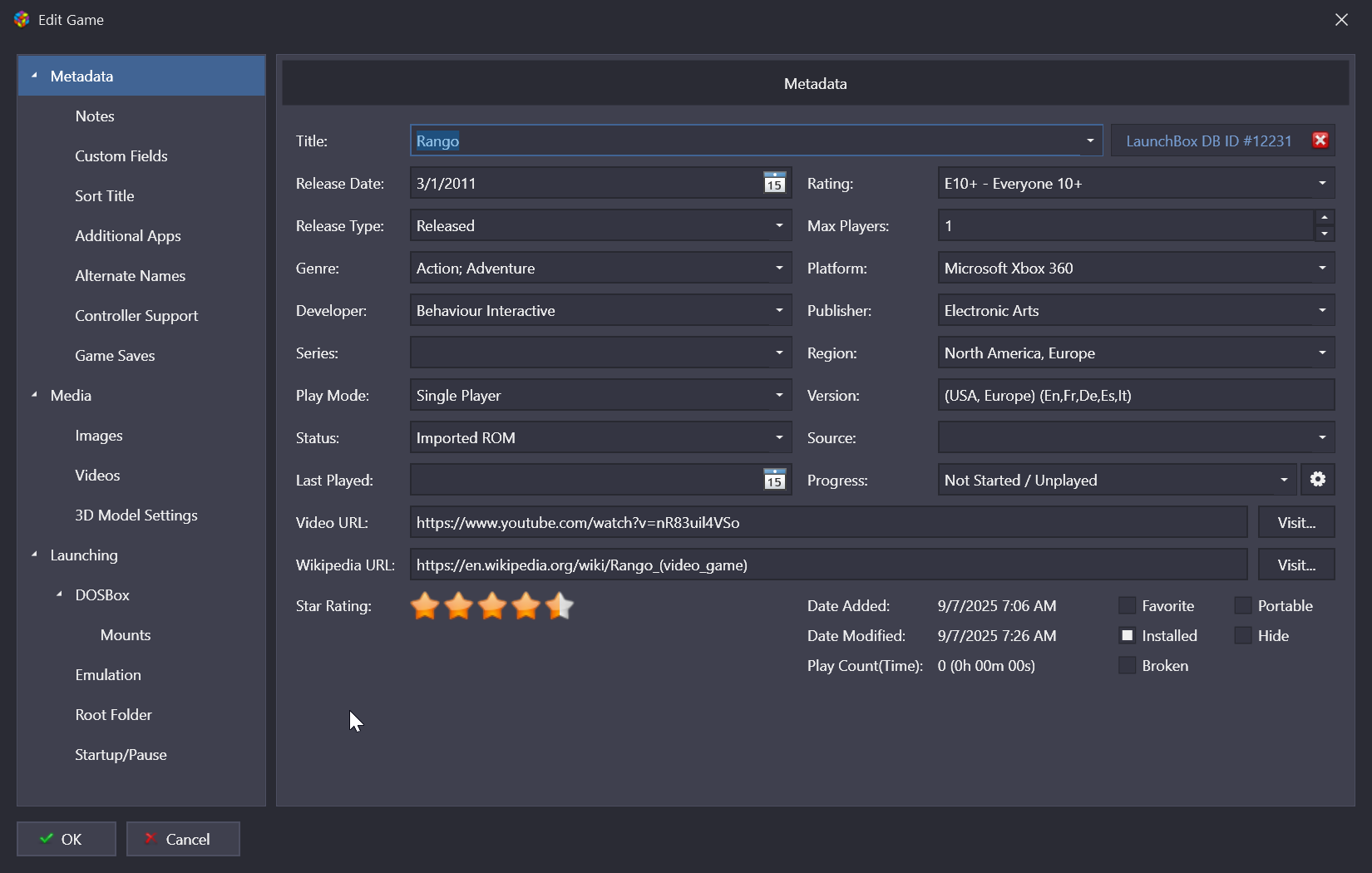The height and width of the screenshot is (873, 1372).
Task: Visit the Video URL
Action: (x=1296, y=522)
